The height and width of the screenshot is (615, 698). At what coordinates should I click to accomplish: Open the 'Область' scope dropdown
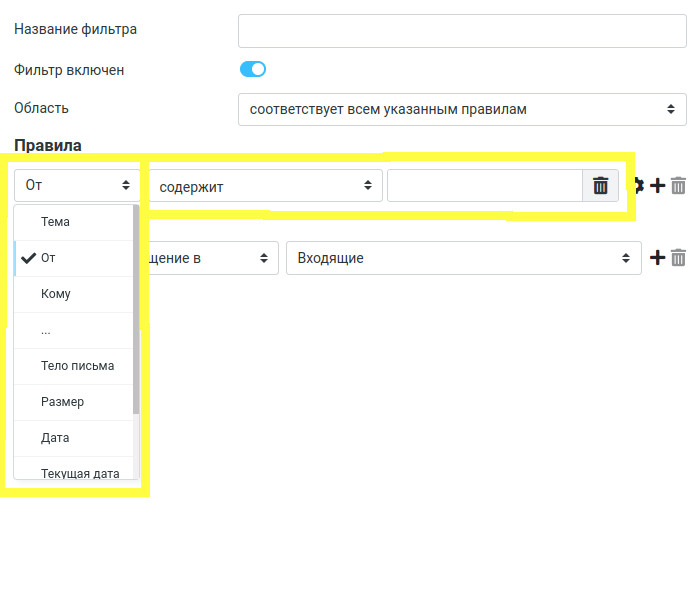[462, 109]
